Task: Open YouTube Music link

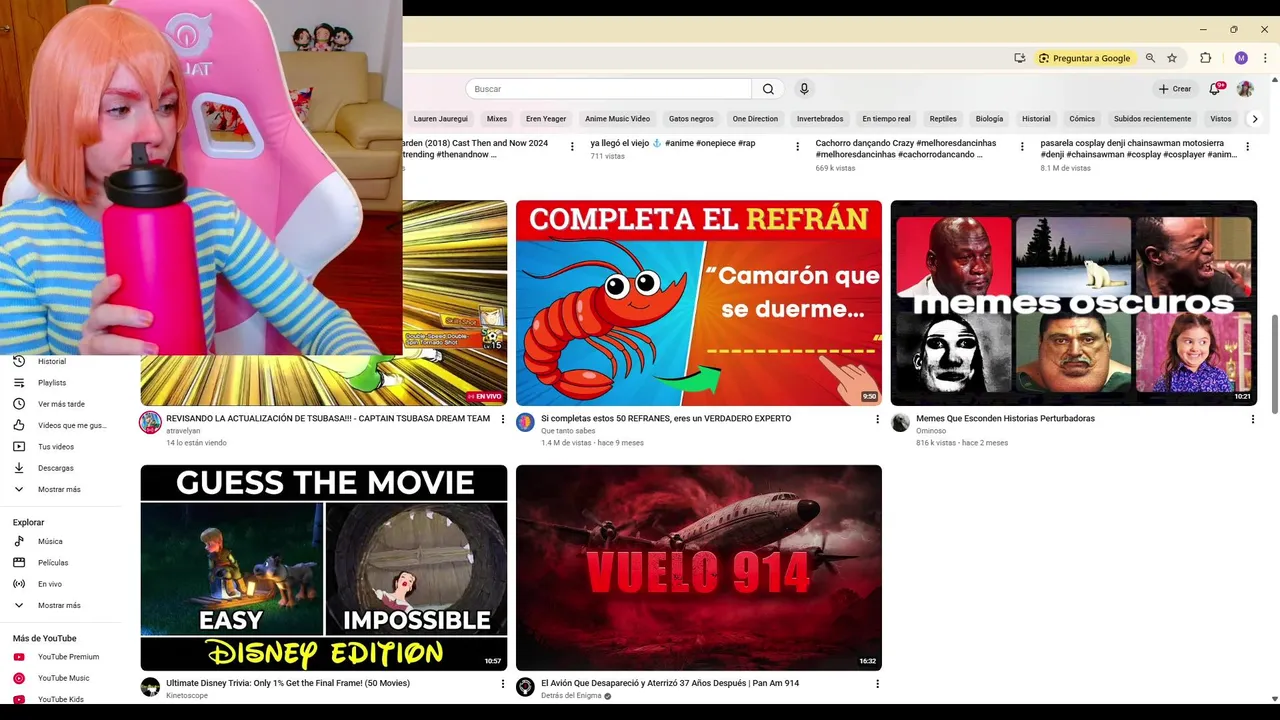Action: tap(62, 678)
